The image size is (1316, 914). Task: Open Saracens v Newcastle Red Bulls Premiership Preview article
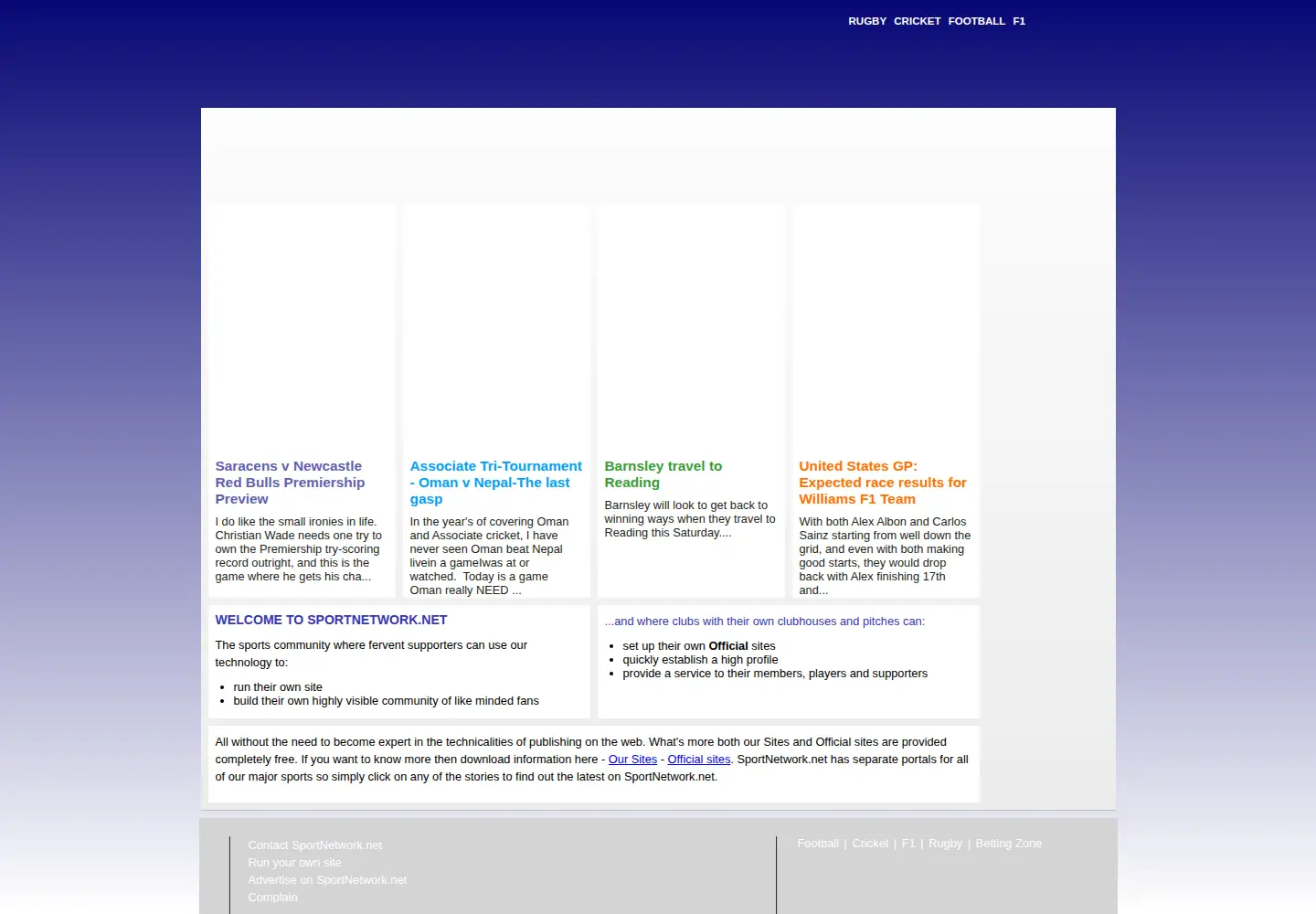pyautogui.click(x=290, y=483)
